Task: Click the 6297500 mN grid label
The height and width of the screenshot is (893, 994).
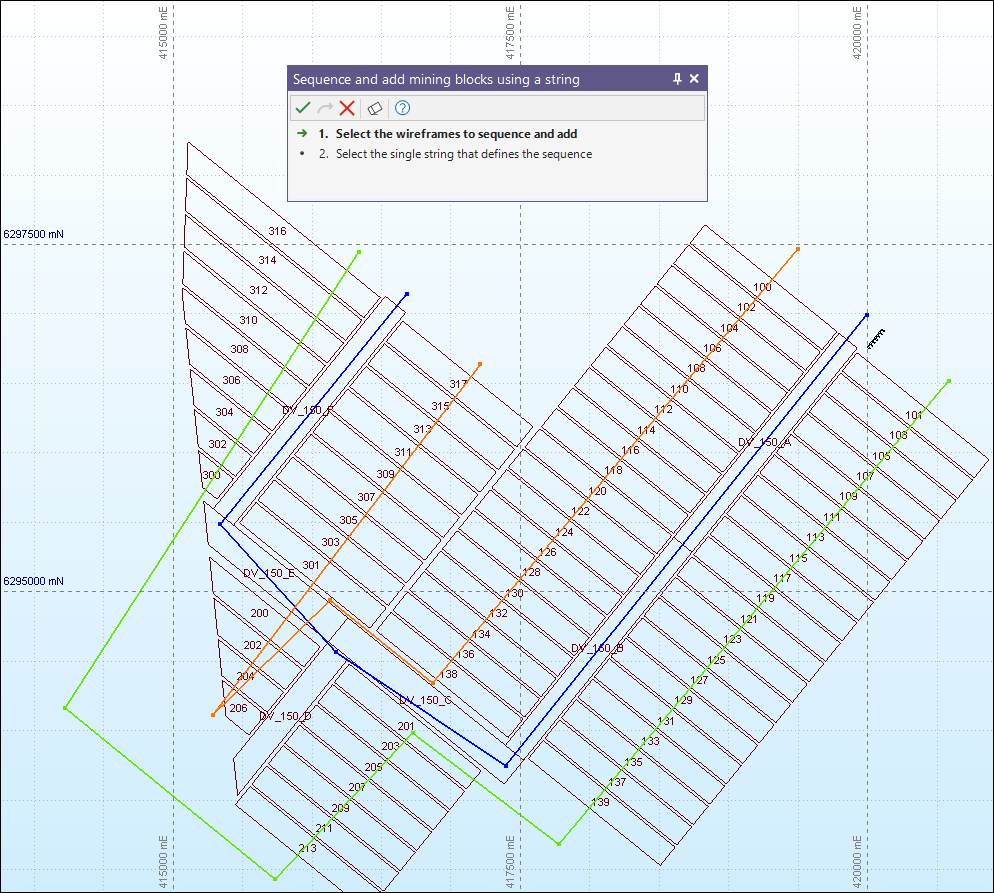Action: pos(34,234)
